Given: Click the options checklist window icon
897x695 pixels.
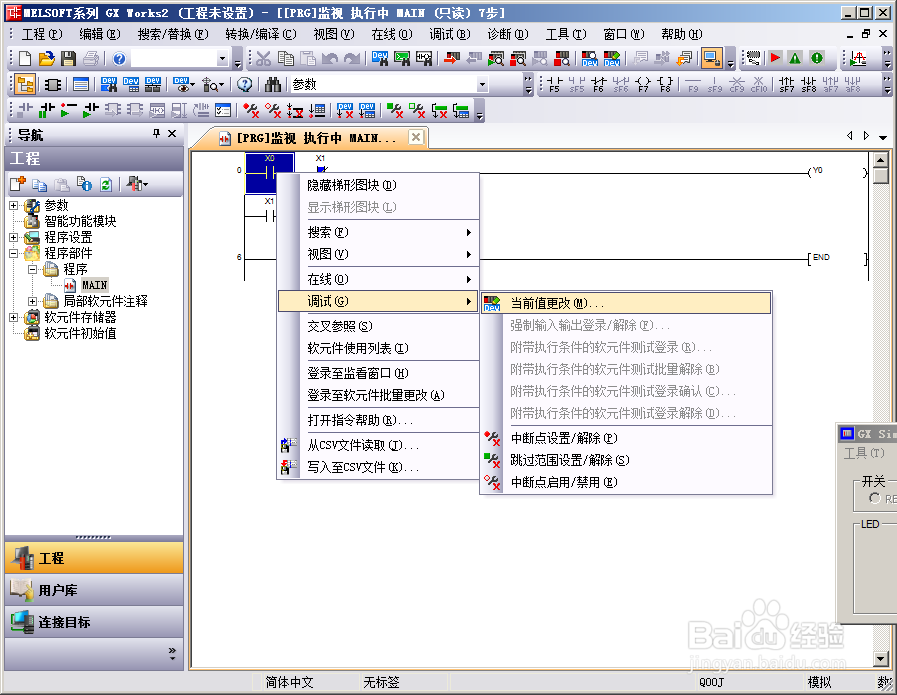Looking at the screenshot, I should [x=223, y=110].
